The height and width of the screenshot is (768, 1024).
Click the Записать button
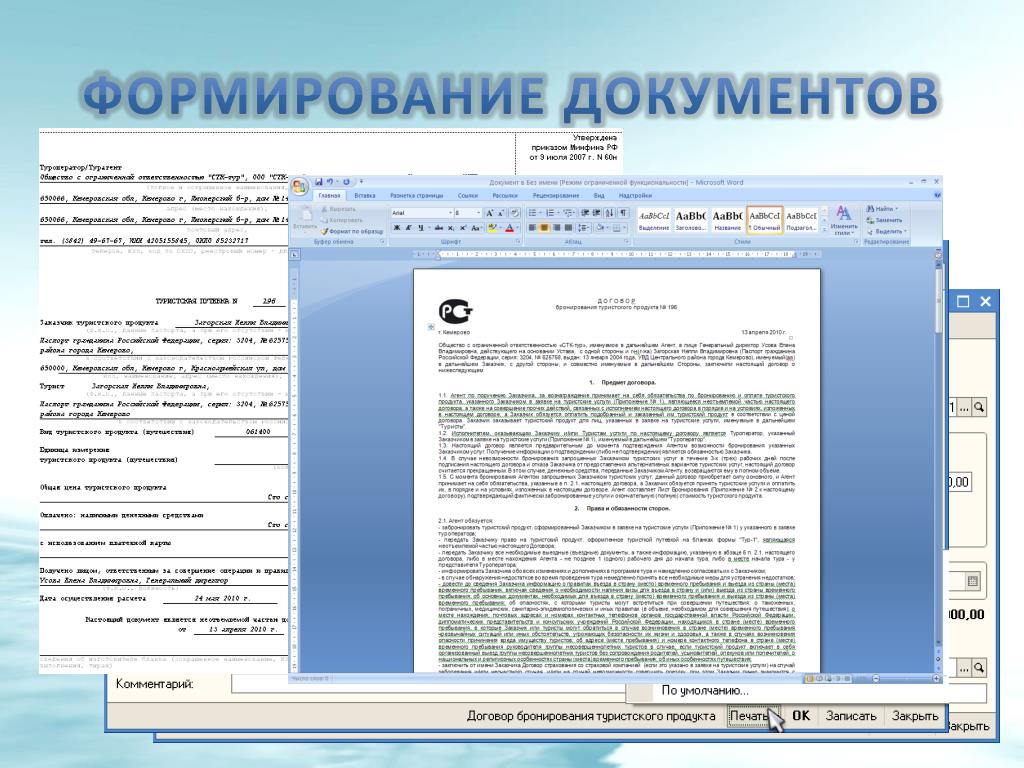click(851, 716)
